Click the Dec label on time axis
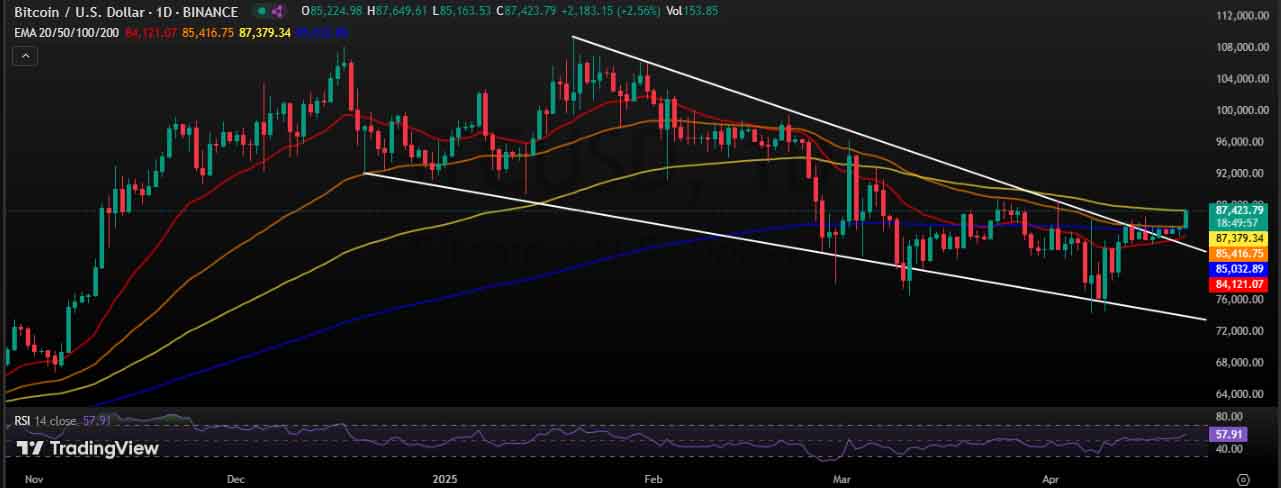Image resolution: width=1281 pixels, height=488 pixels. [236, 479]
